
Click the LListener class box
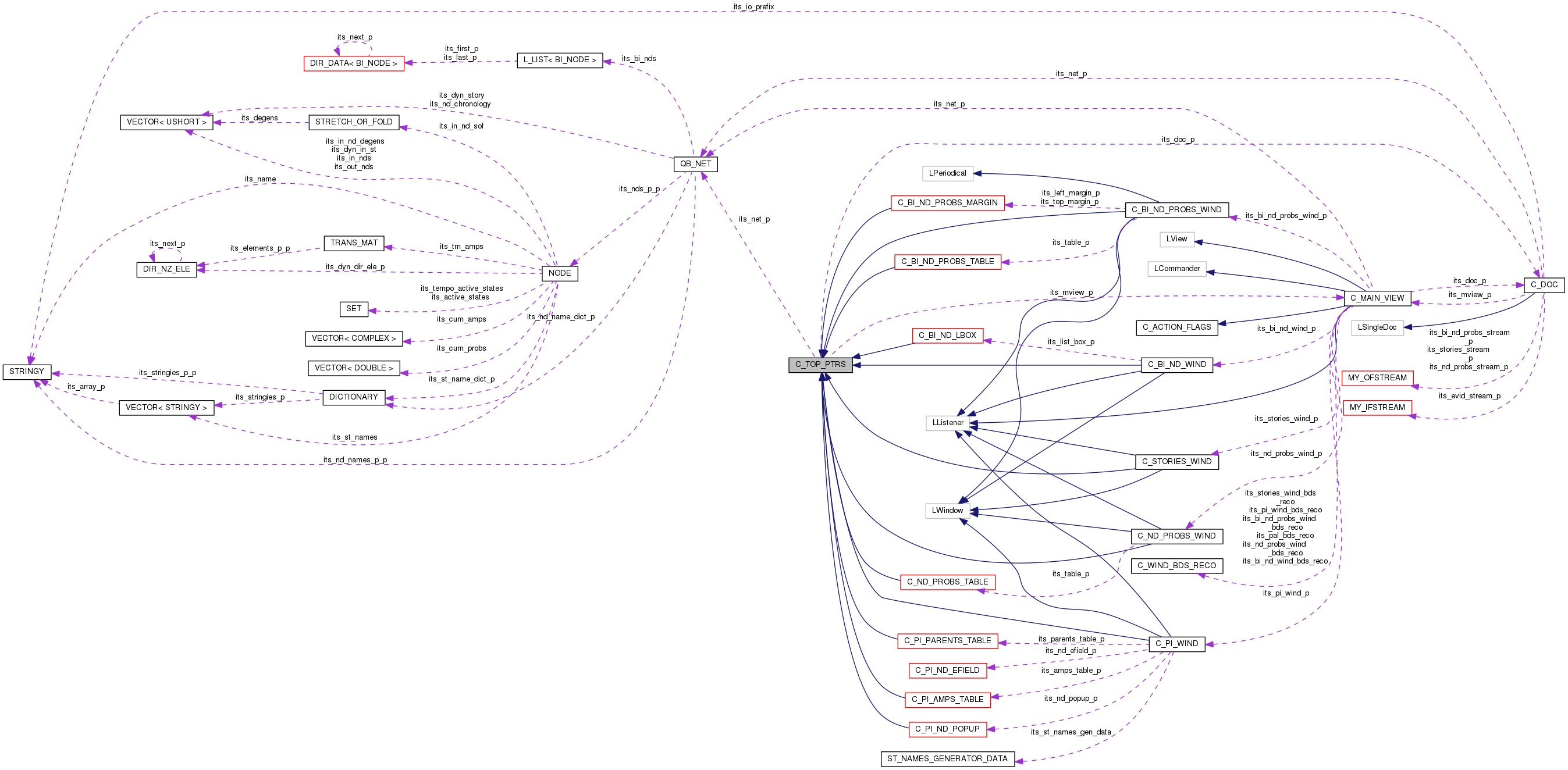948,423
